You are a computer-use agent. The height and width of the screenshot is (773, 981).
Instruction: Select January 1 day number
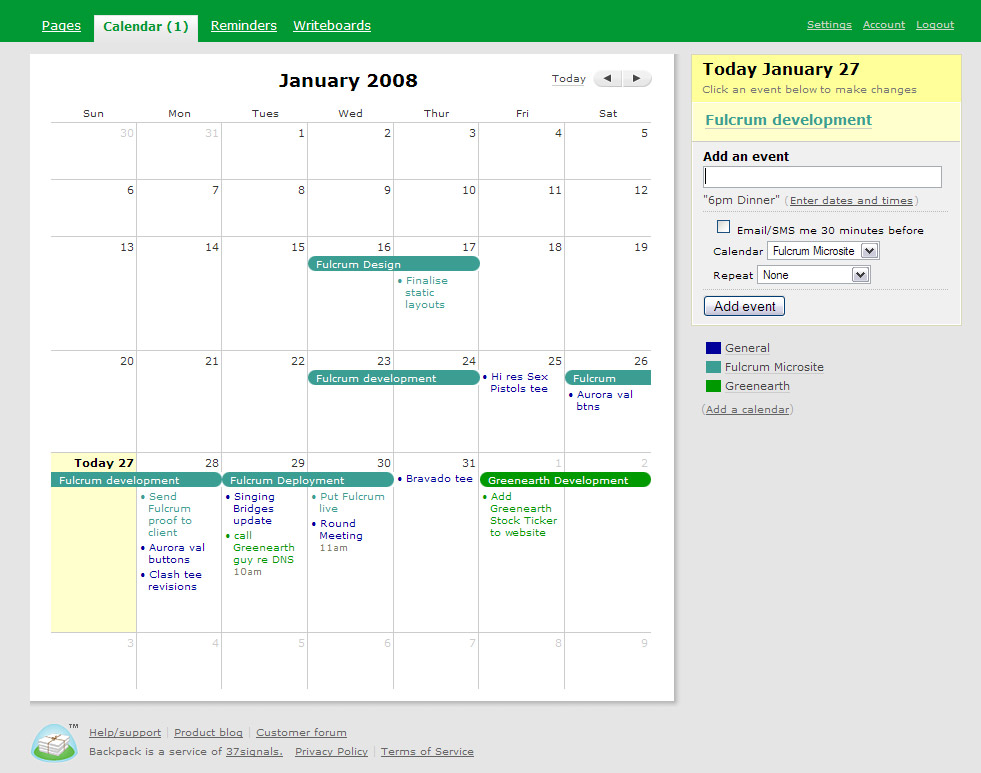click(302, 133)
